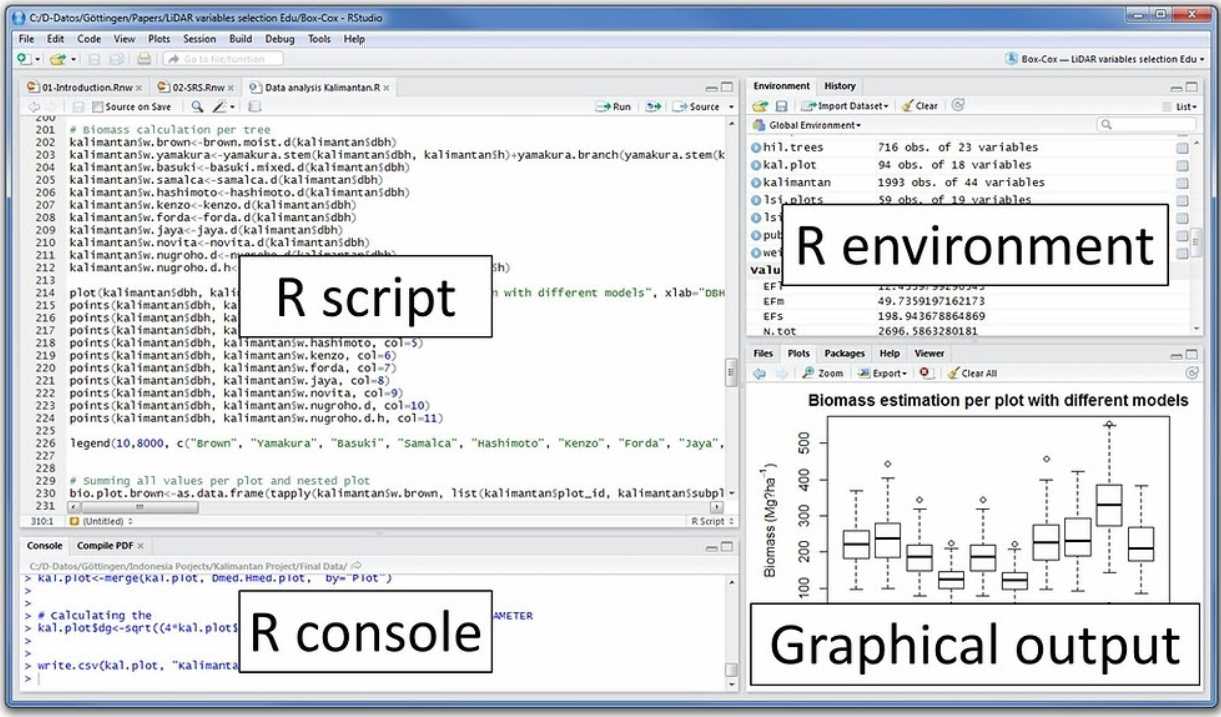Open the Source button dropdown arrow
Image resolution: width=1221 pixels, height=717 pixels.
point(730,106)
